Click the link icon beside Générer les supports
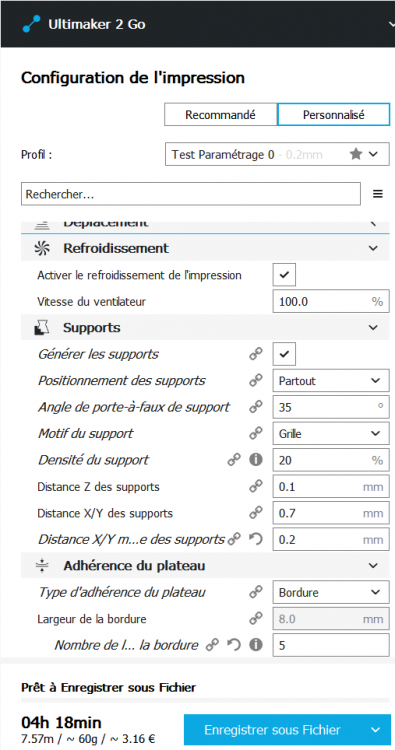The height and width of the screenshot is (750, 395). pyautogui.click(x=256, y=354)
